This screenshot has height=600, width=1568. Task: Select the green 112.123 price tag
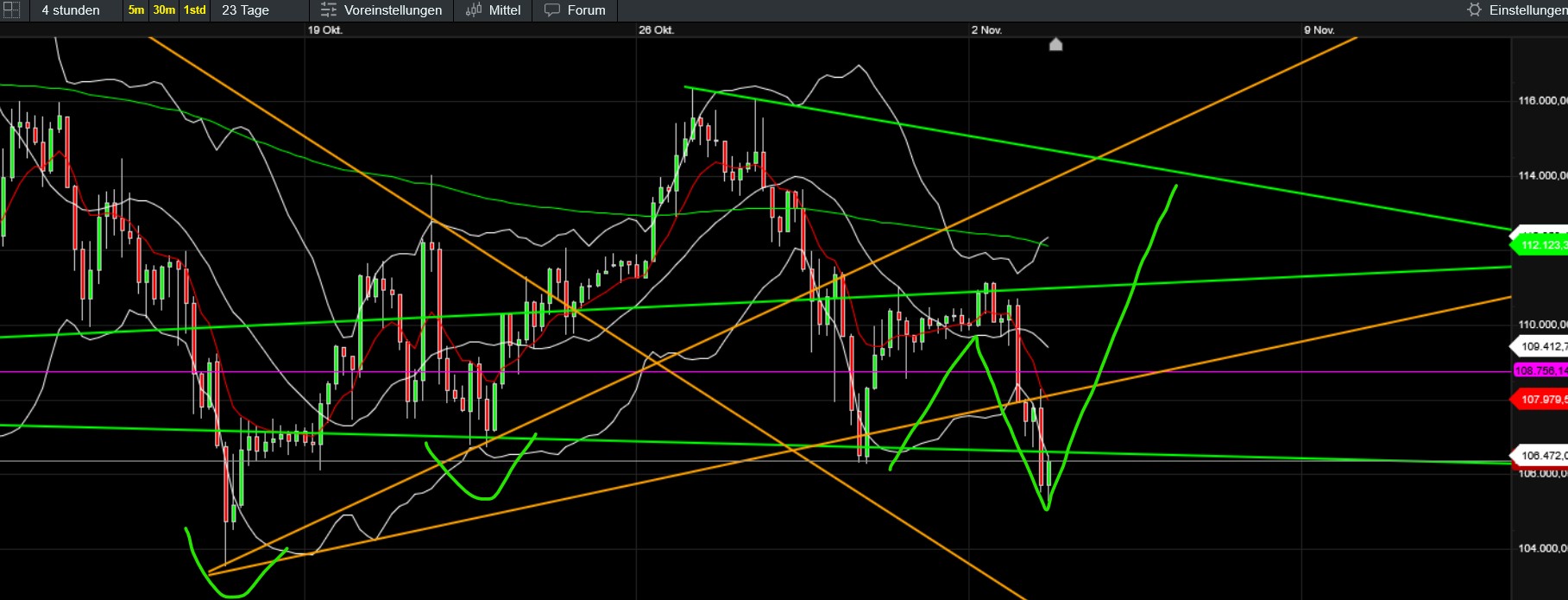point(1541,245)
